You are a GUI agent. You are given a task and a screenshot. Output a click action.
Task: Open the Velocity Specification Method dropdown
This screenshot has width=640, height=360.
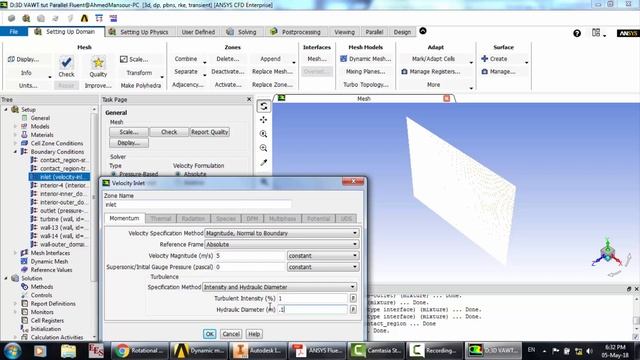pyautogui.click(x=282, y=233)
